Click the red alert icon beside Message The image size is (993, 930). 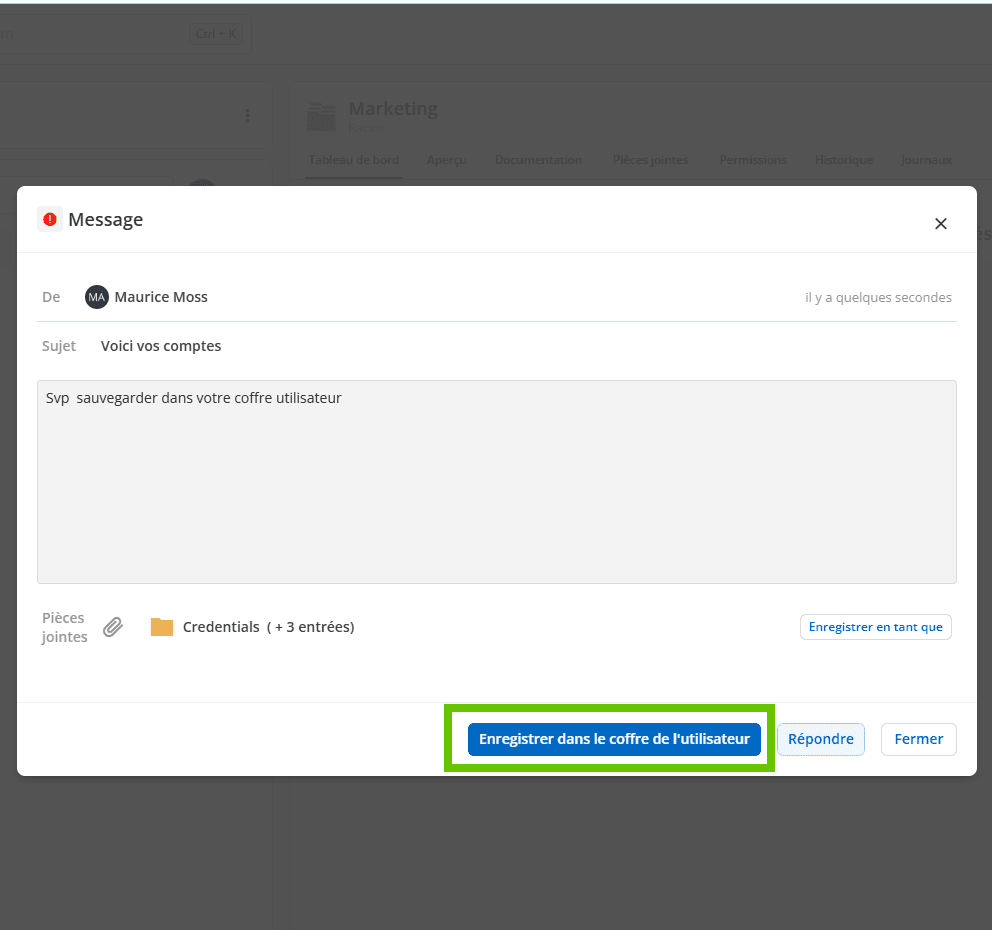(50, 219)
